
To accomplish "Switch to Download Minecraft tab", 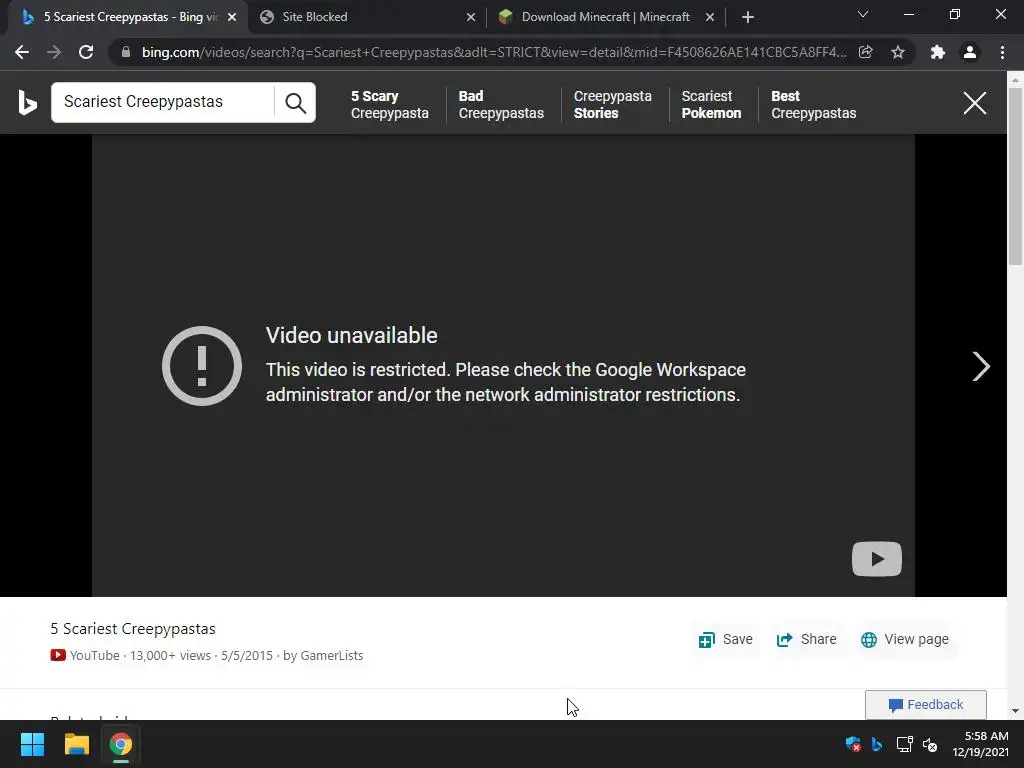I will point(606,17).
